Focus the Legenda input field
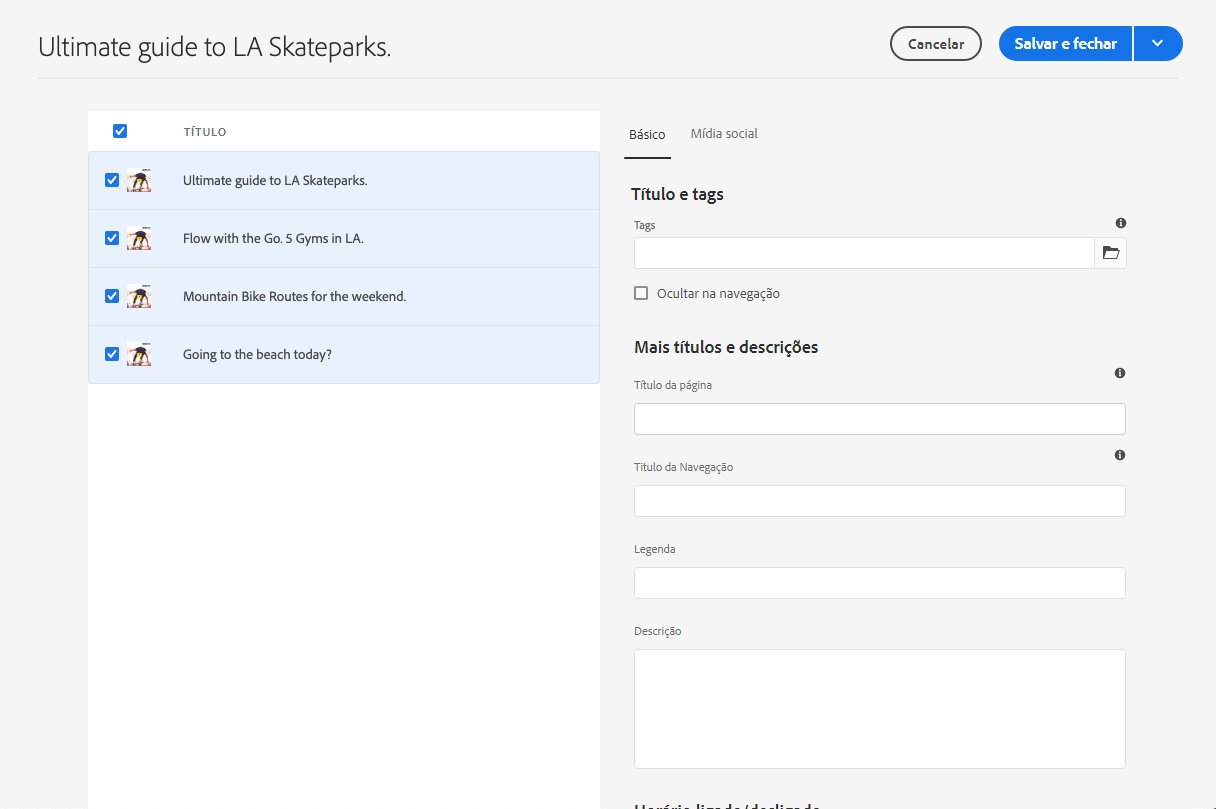 click(879, 583)
